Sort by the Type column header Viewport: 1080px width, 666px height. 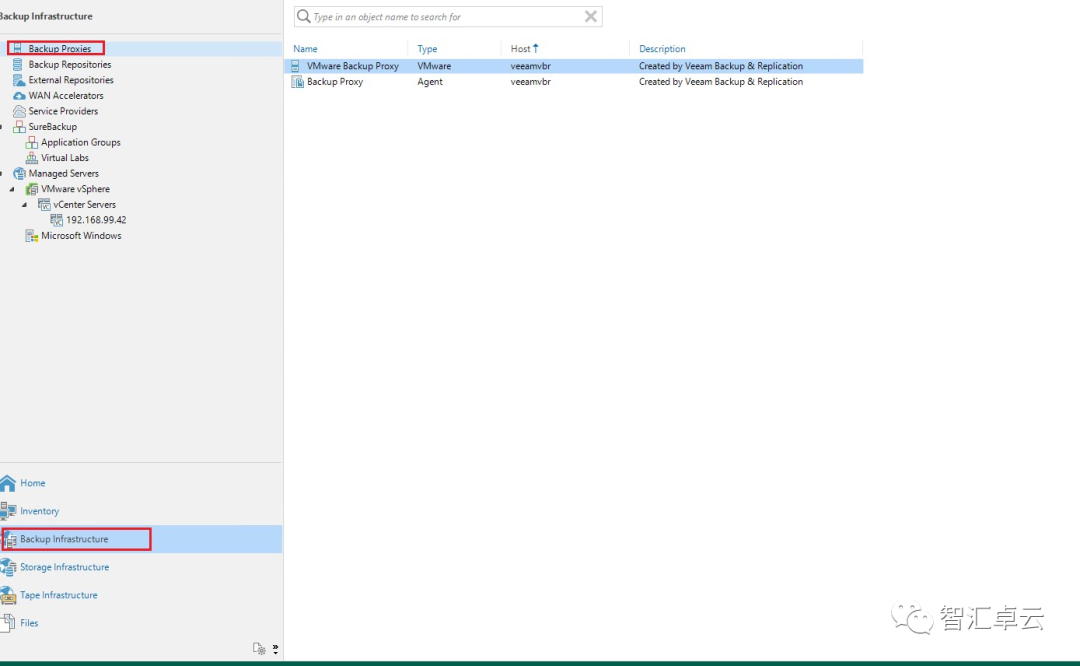point(427,49)
